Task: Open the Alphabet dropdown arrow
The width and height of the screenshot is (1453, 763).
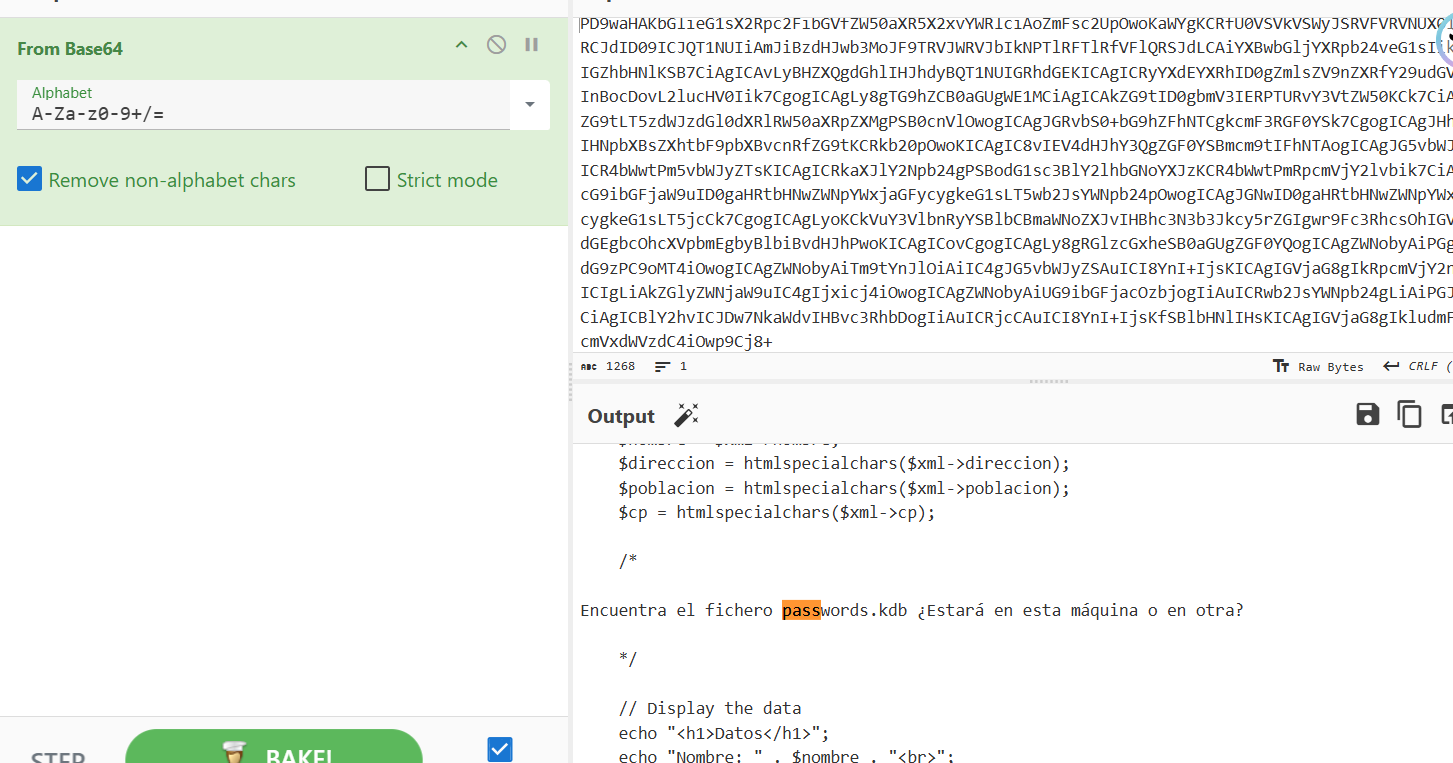Action: click(x=530, y=105)
